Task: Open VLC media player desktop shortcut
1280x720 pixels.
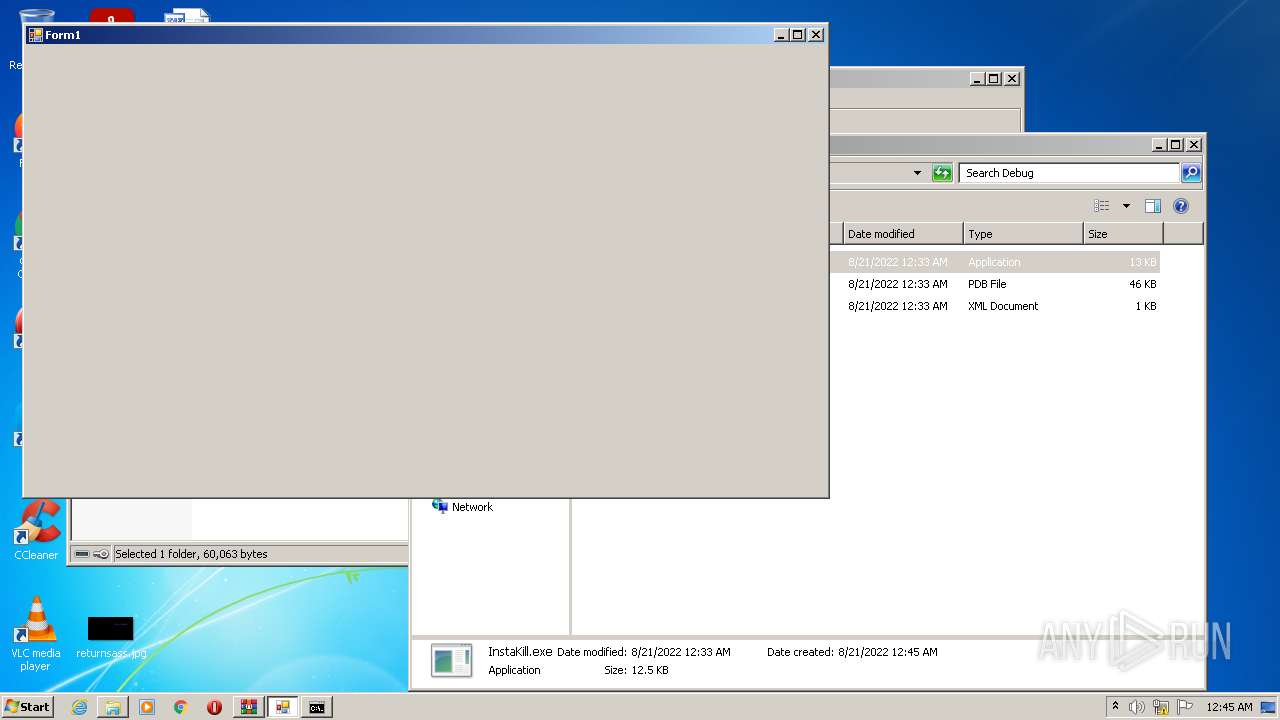Action: [36, 634]
